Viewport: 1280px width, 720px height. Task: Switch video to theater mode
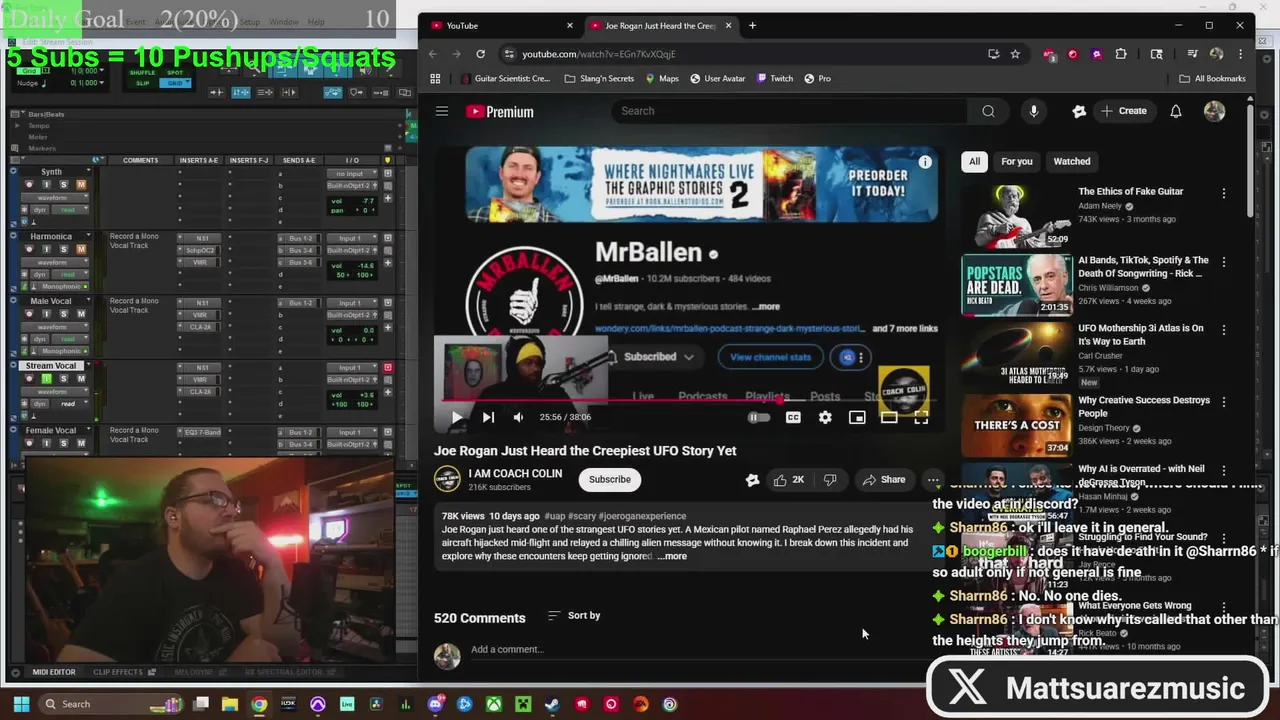[889, 417]
